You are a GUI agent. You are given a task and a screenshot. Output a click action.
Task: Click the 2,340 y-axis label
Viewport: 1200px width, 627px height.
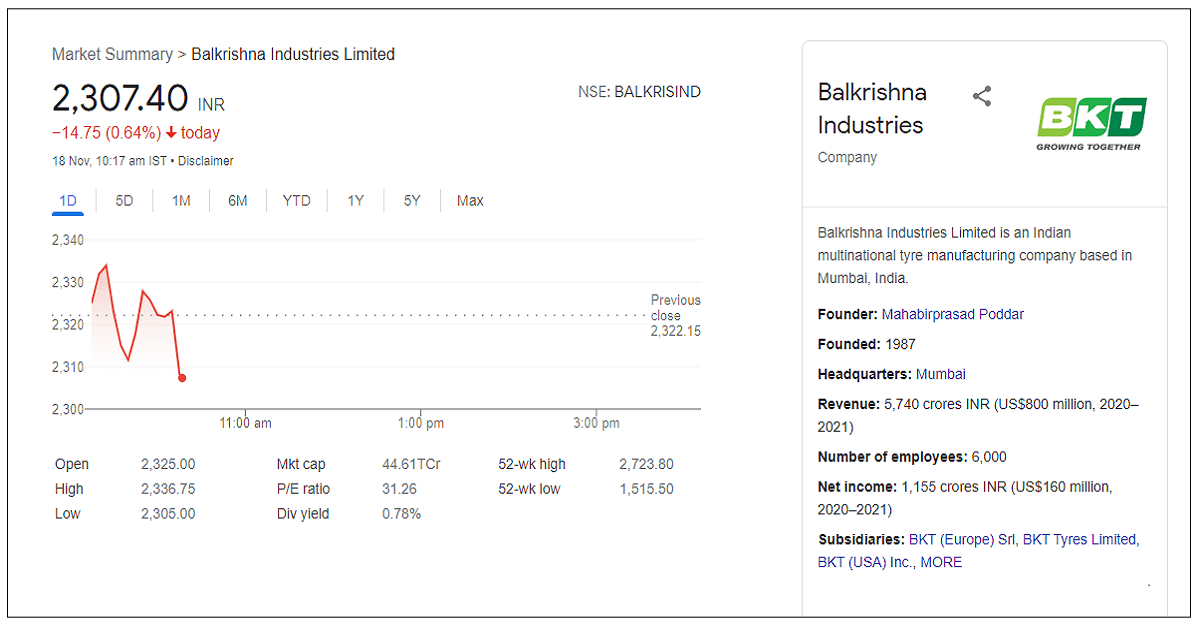pyautogui.click(x=68, y=240)
